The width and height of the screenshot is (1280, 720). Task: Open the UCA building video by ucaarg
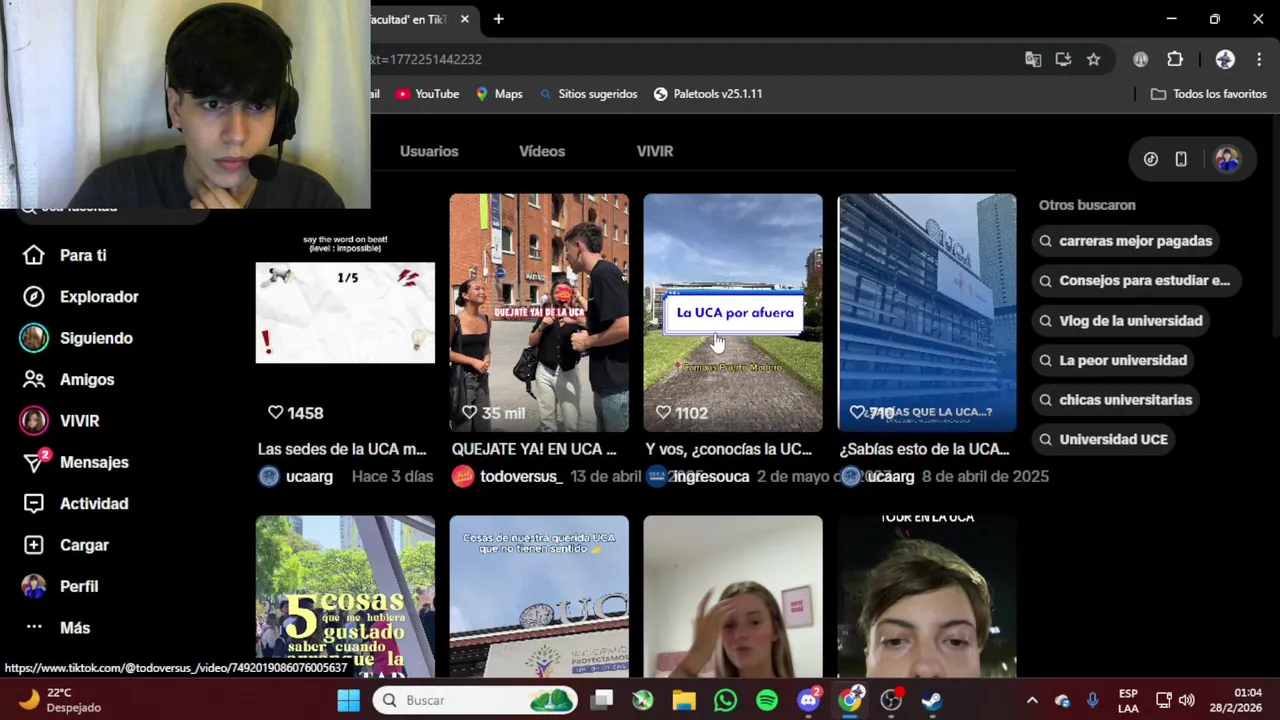click(x=927, y=313)
